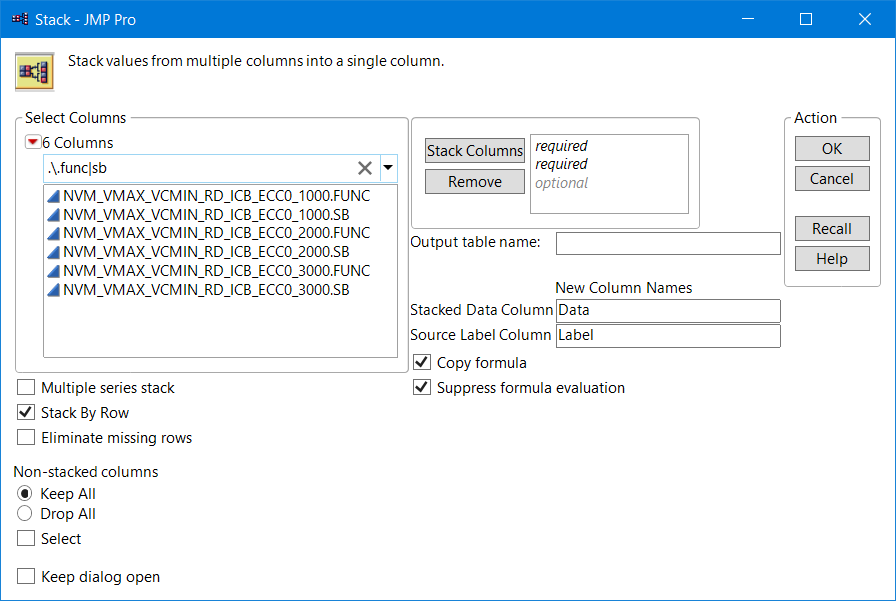Toggle Eliminate missing rows checkbox
The image size is (896, 601).
(26, 438)
